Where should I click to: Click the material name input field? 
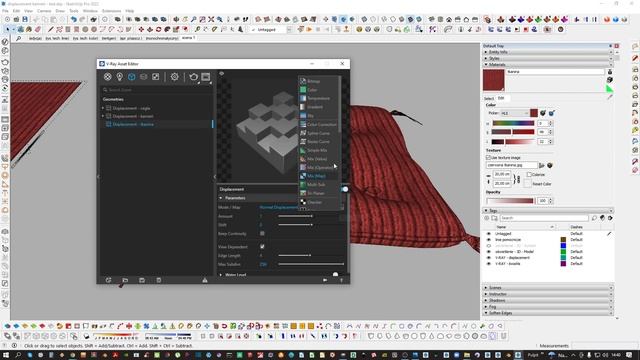[555, 71]
